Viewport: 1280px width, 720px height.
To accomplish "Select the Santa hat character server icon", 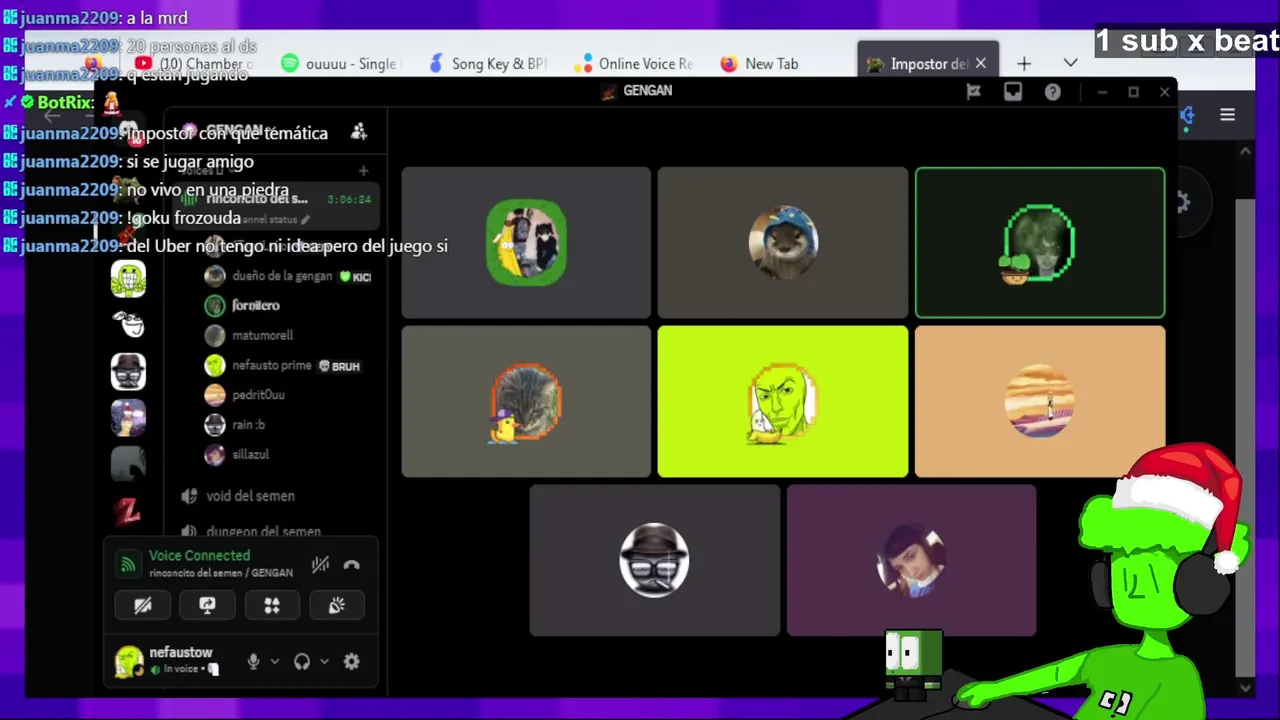I will (128, 417).
